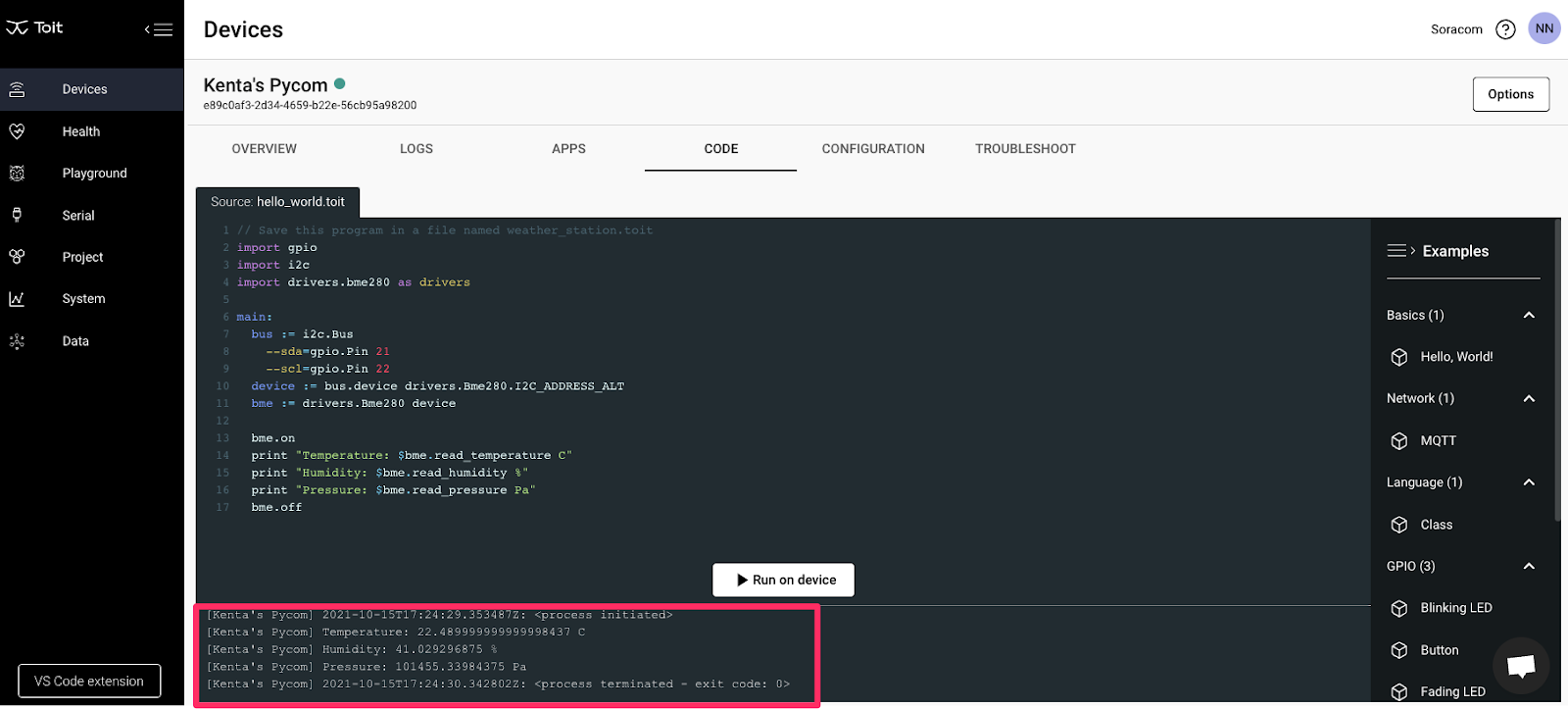Open System via its chart icon
The image size is (1568, 709).
pyautogui.click(x=17, y=299)
